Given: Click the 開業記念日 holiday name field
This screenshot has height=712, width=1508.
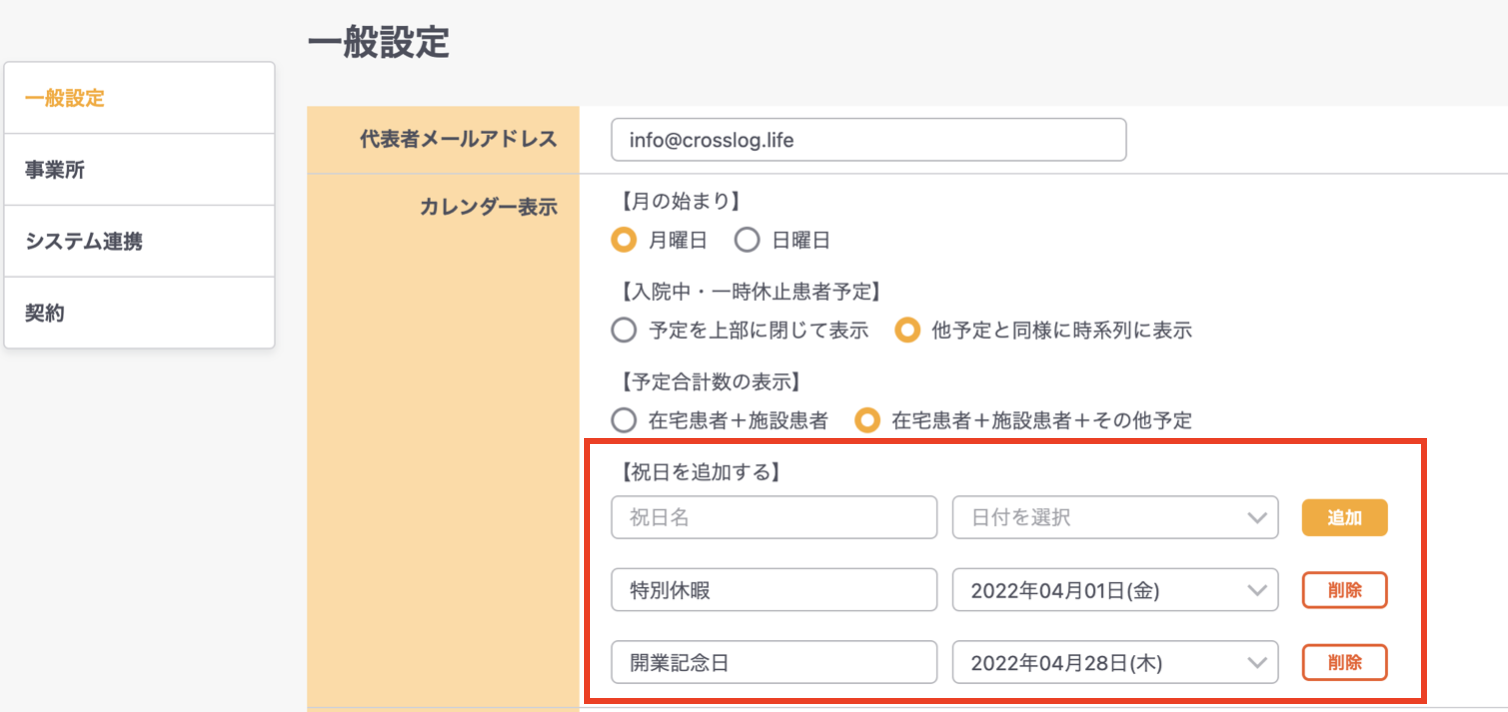Looking at the screenshot, I should point(774,662).
